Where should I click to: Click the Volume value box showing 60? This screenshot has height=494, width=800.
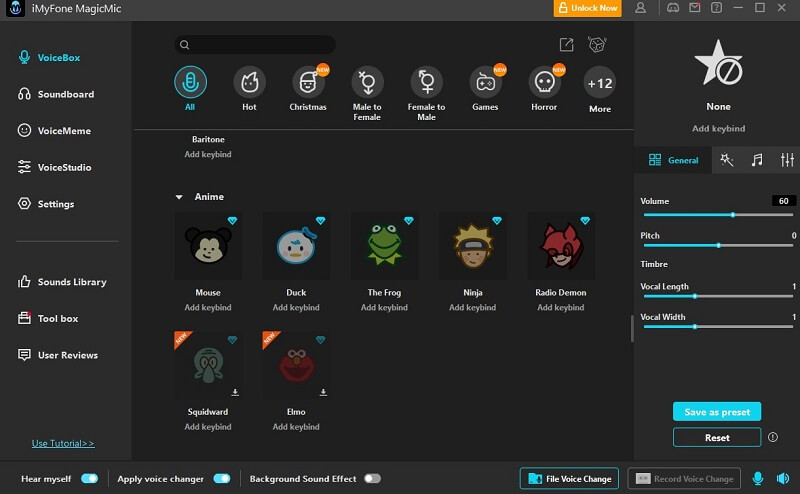[783, 201]
